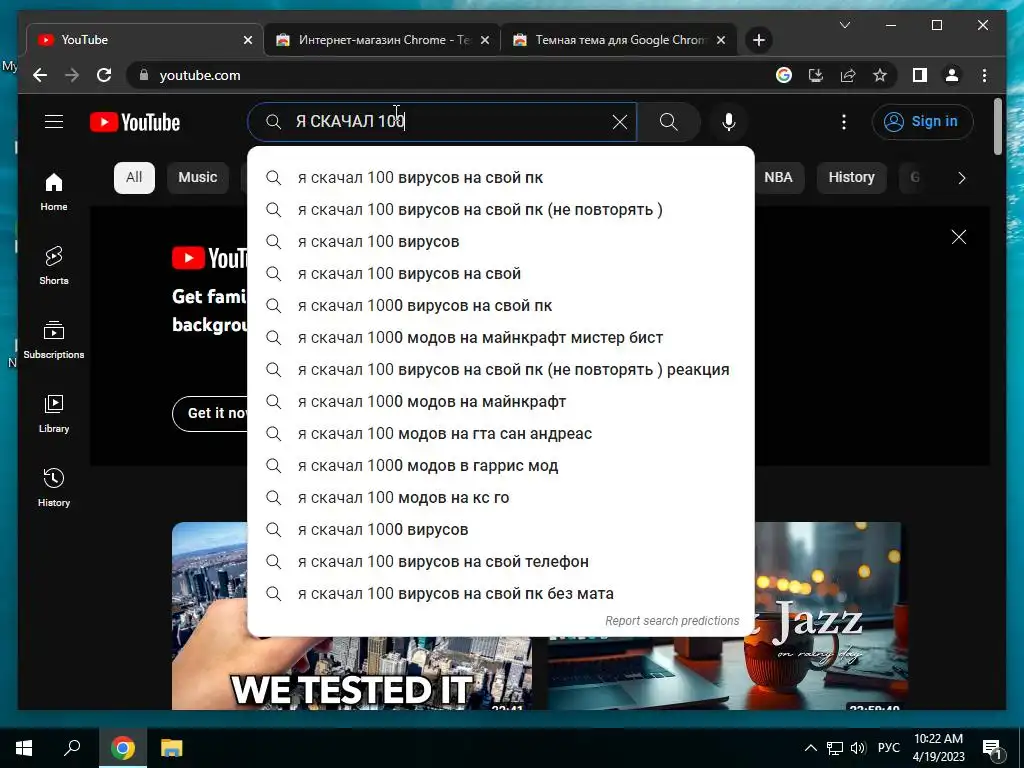Screen dimensions: 1024x768
Task: Open Subscriptions in the sidebar
Action: (54, 340)
